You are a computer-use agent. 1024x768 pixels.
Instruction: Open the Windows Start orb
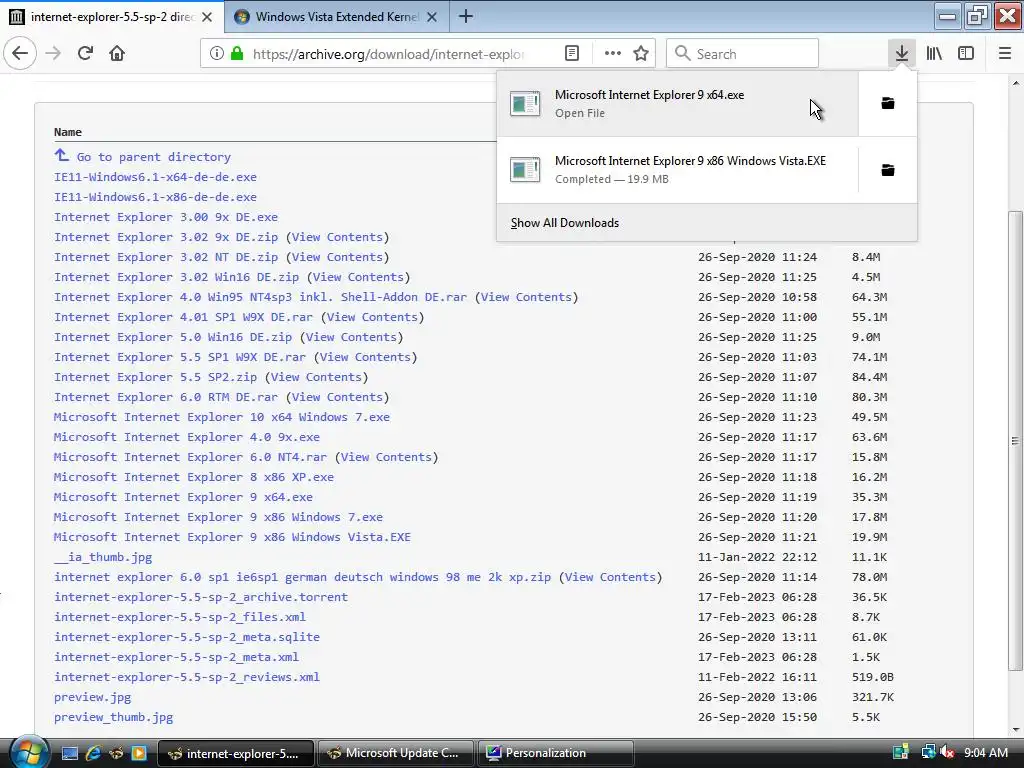(x=29, y=752)
